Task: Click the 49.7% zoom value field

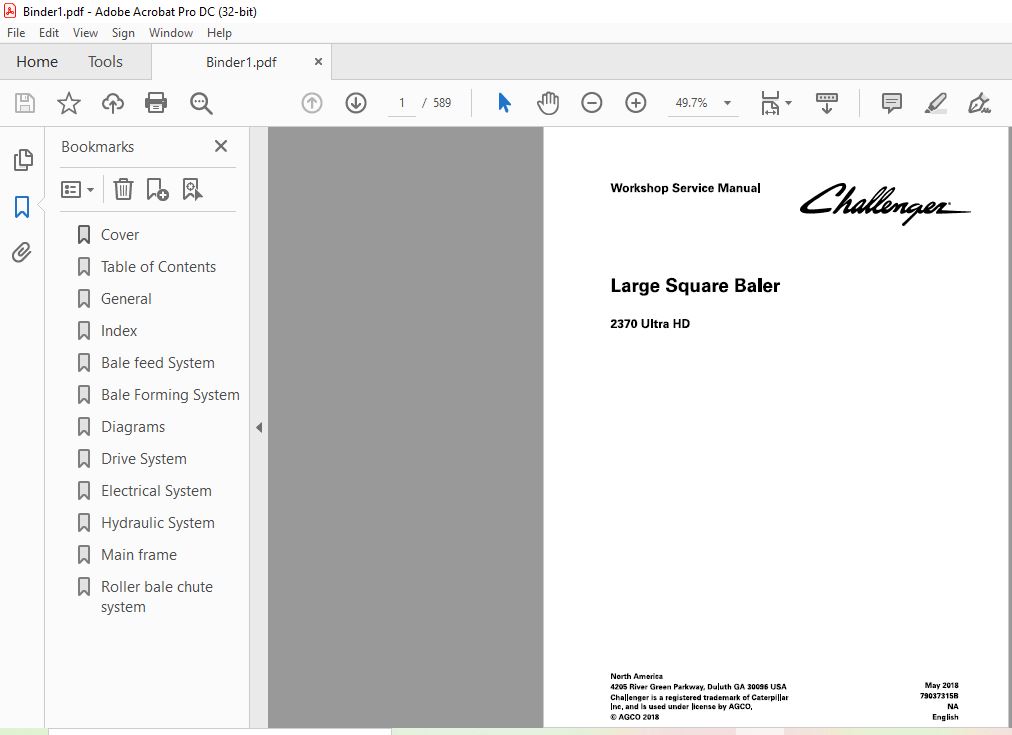Action: [x=691, y=103]
